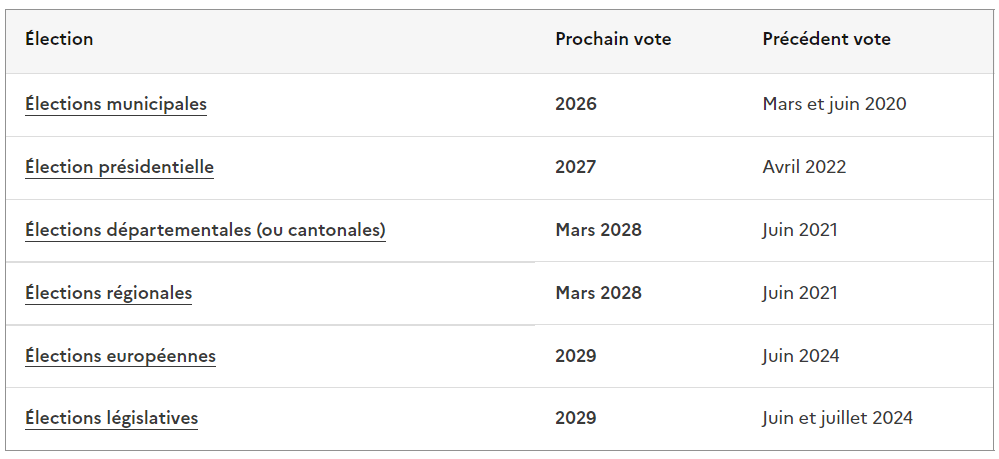Open the Élections municipales link

(116, 104)
